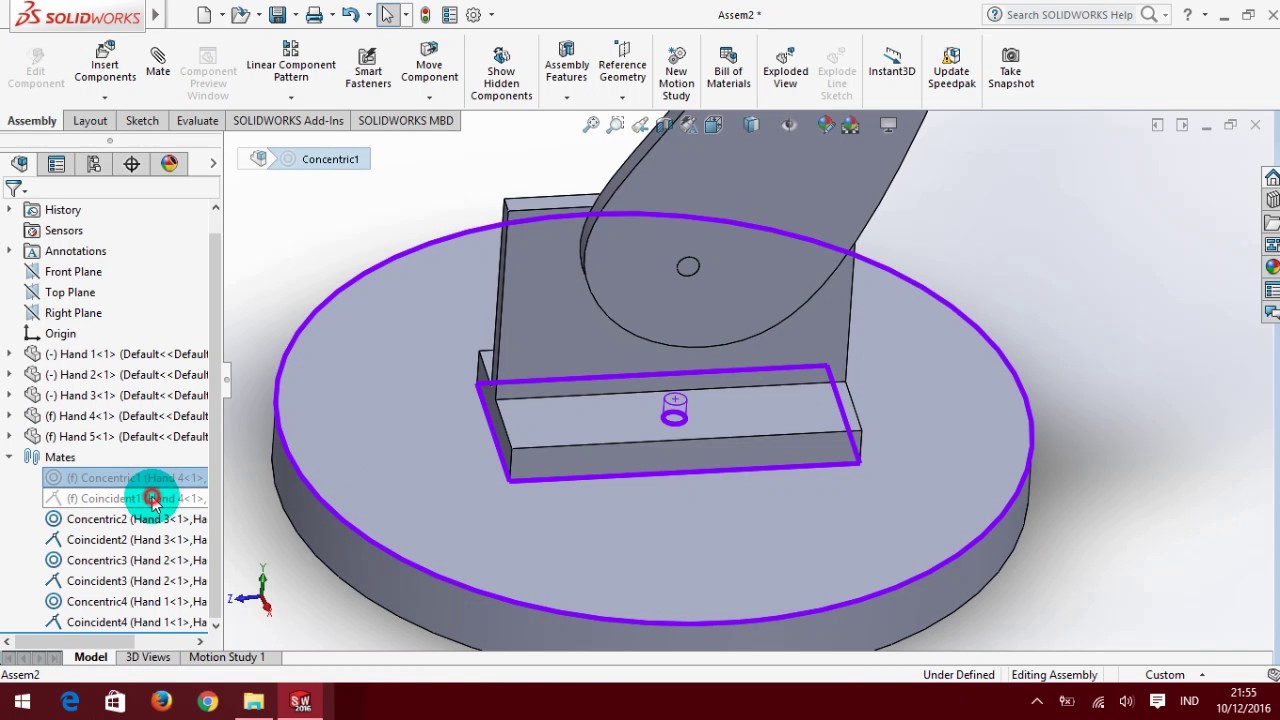Click Apply Scene icon
Screen dimensions: 1280x720
point(850,125)
